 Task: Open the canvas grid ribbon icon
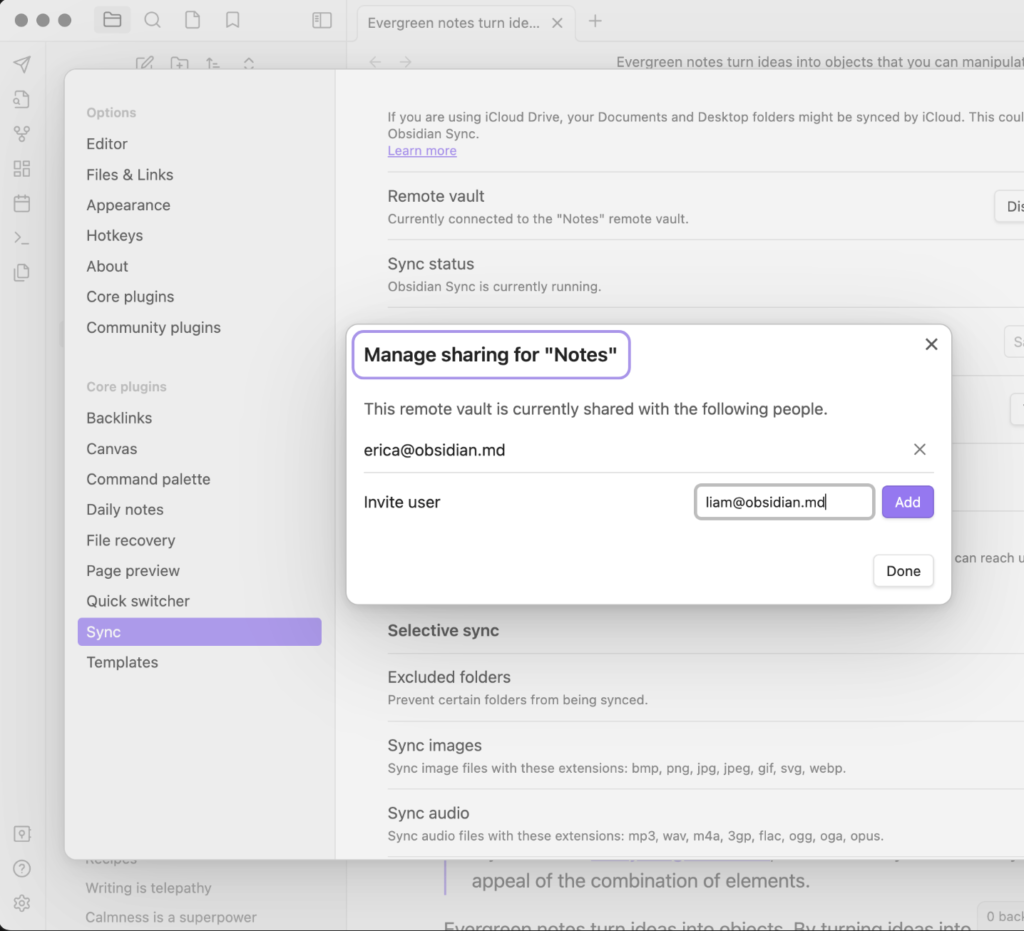tap(22, 168)
